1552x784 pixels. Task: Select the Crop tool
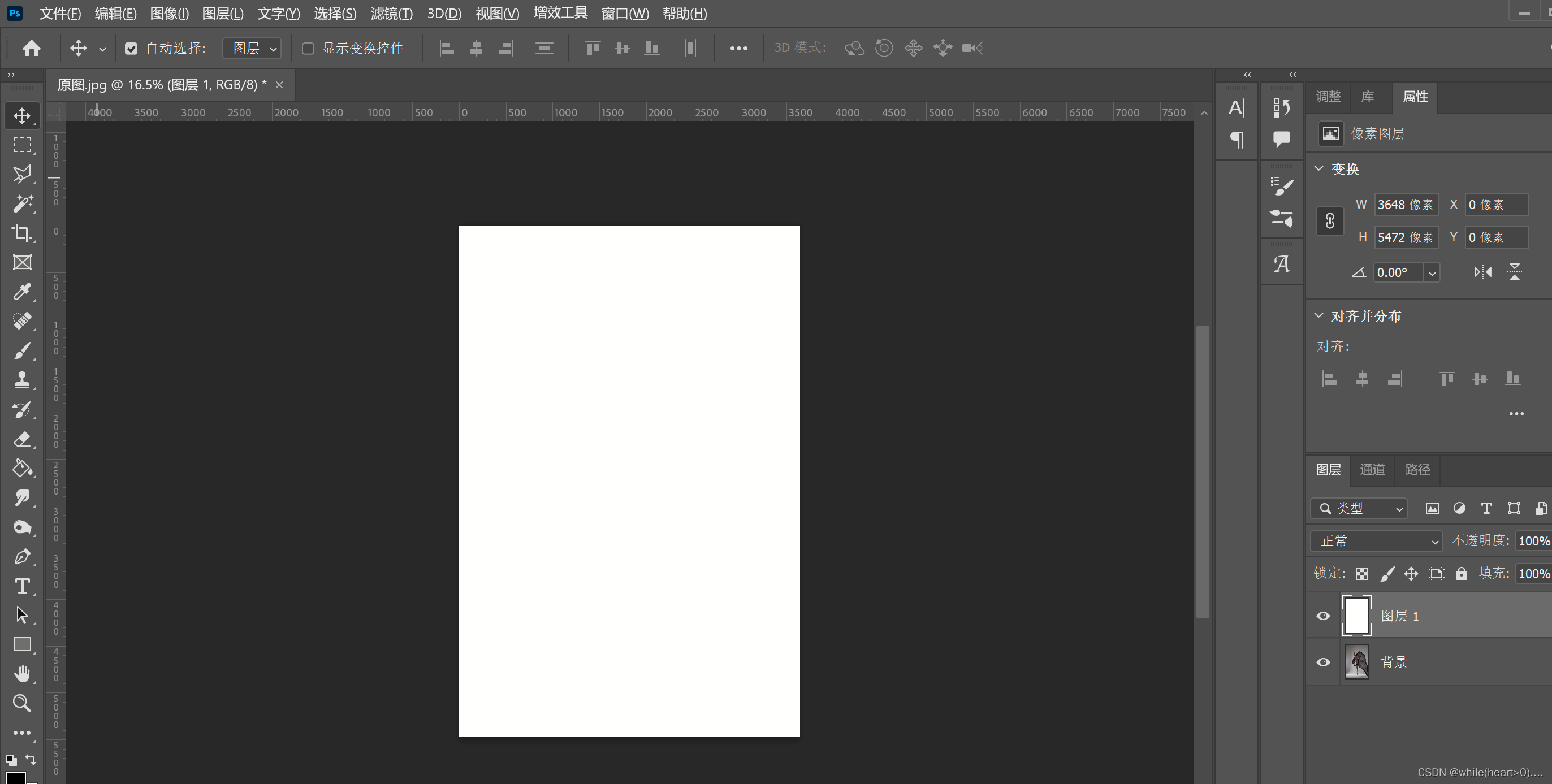click(x=22, y=233)
